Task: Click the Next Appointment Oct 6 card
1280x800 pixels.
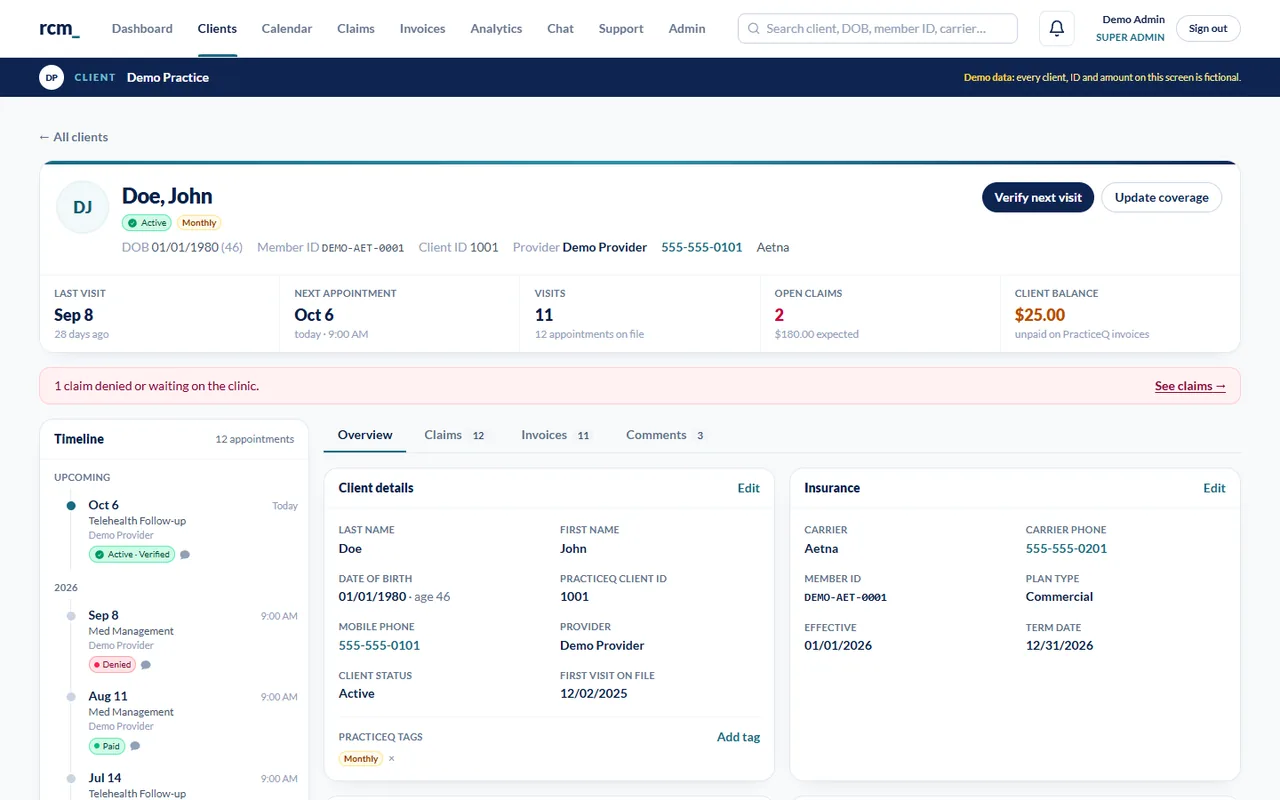Action: coord(399,314)
